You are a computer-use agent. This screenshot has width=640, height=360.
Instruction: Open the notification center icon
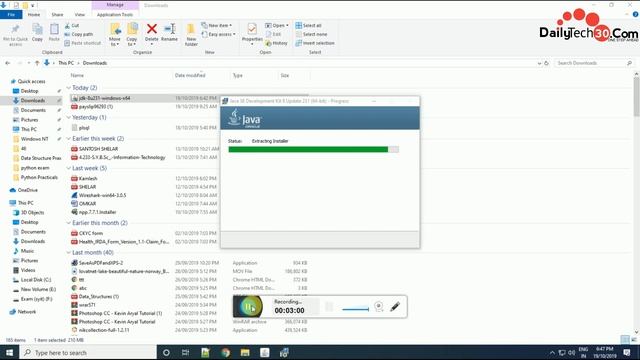[627, 352]
